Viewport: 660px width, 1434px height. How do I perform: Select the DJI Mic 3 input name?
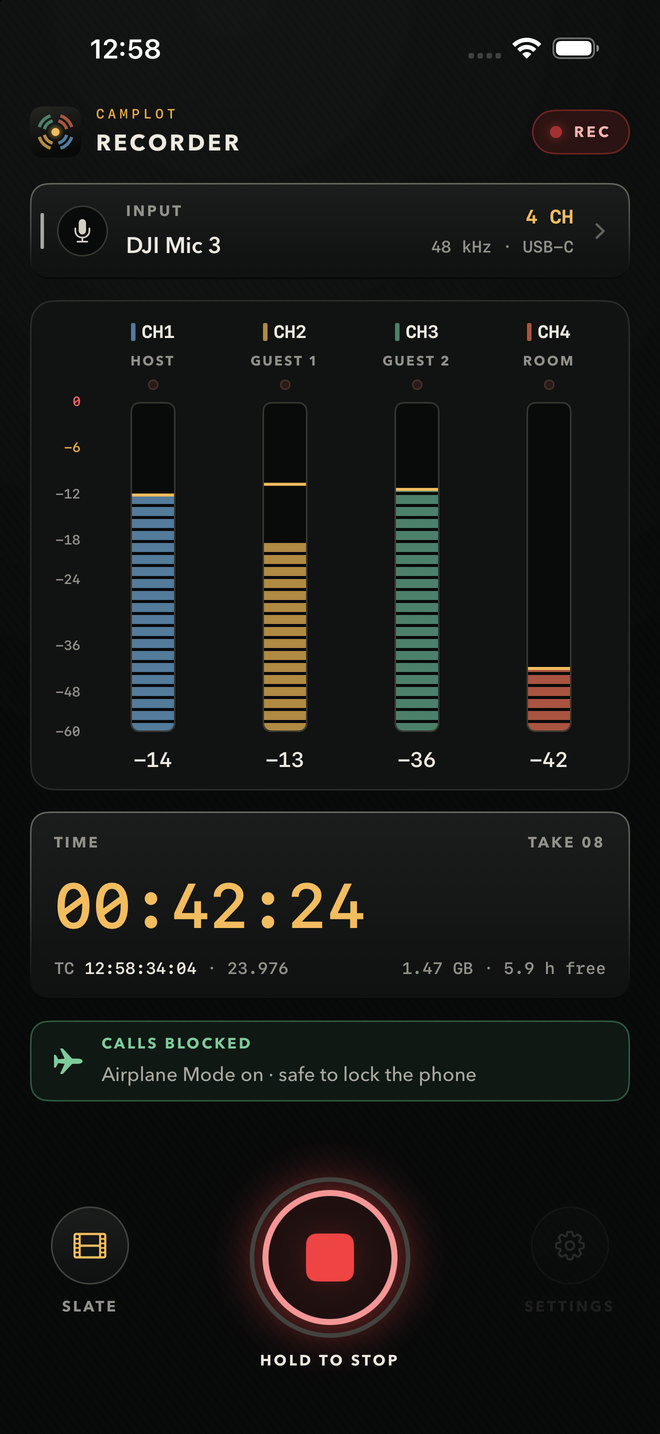point(173,245)
